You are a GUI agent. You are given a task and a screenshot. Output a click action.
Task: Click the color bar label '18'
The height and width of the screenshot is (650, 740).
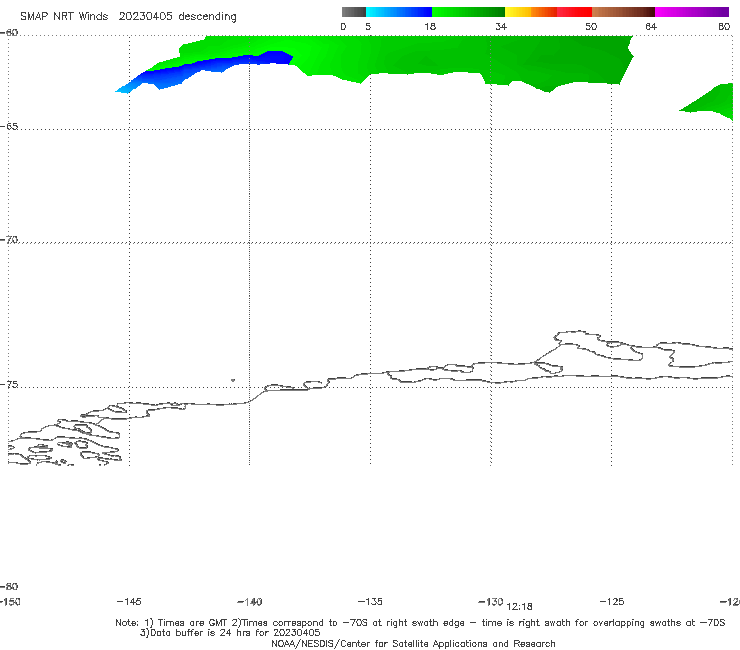430,26
